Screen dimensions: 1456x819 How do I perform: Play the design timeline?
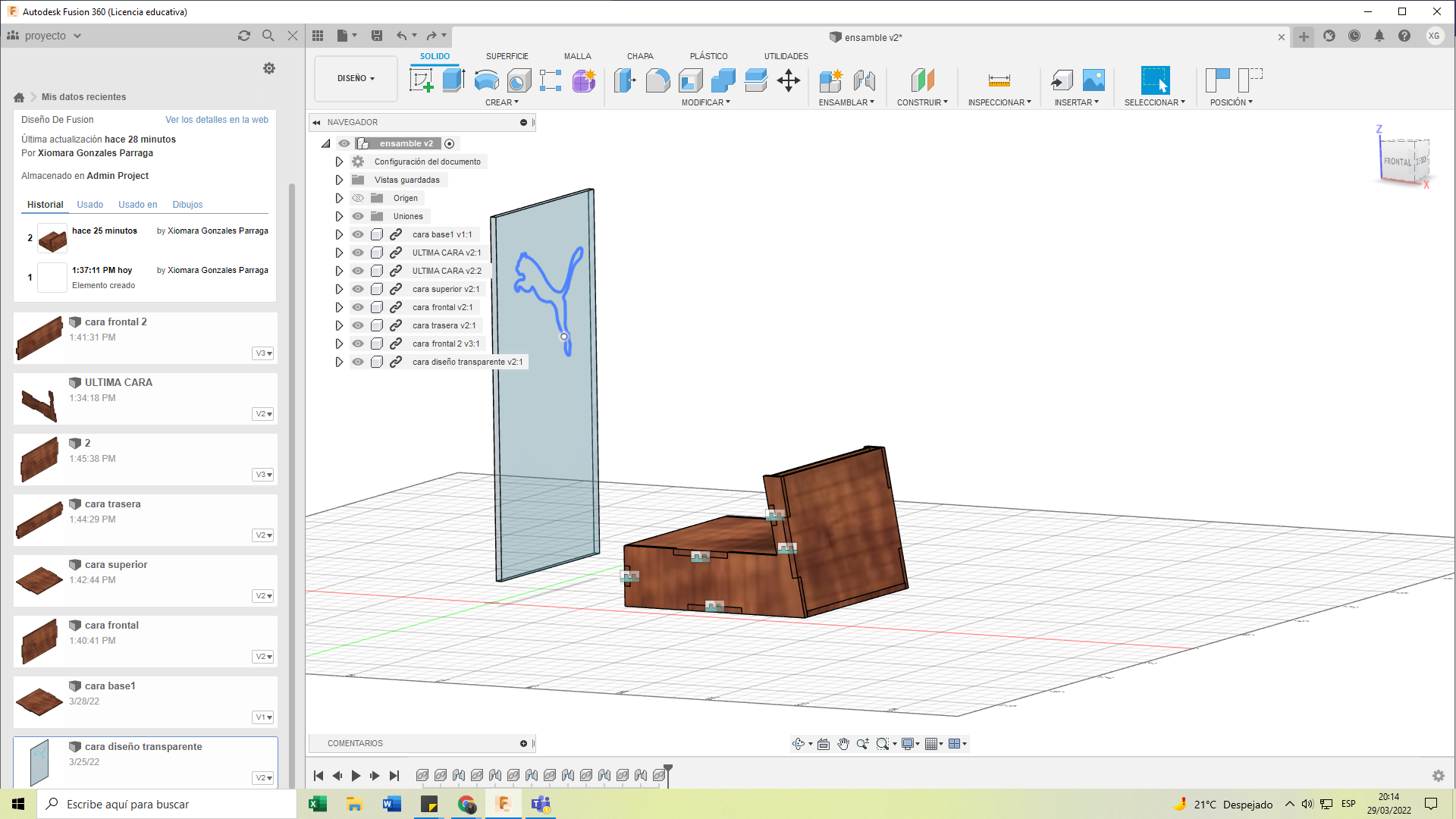(356, 776)
